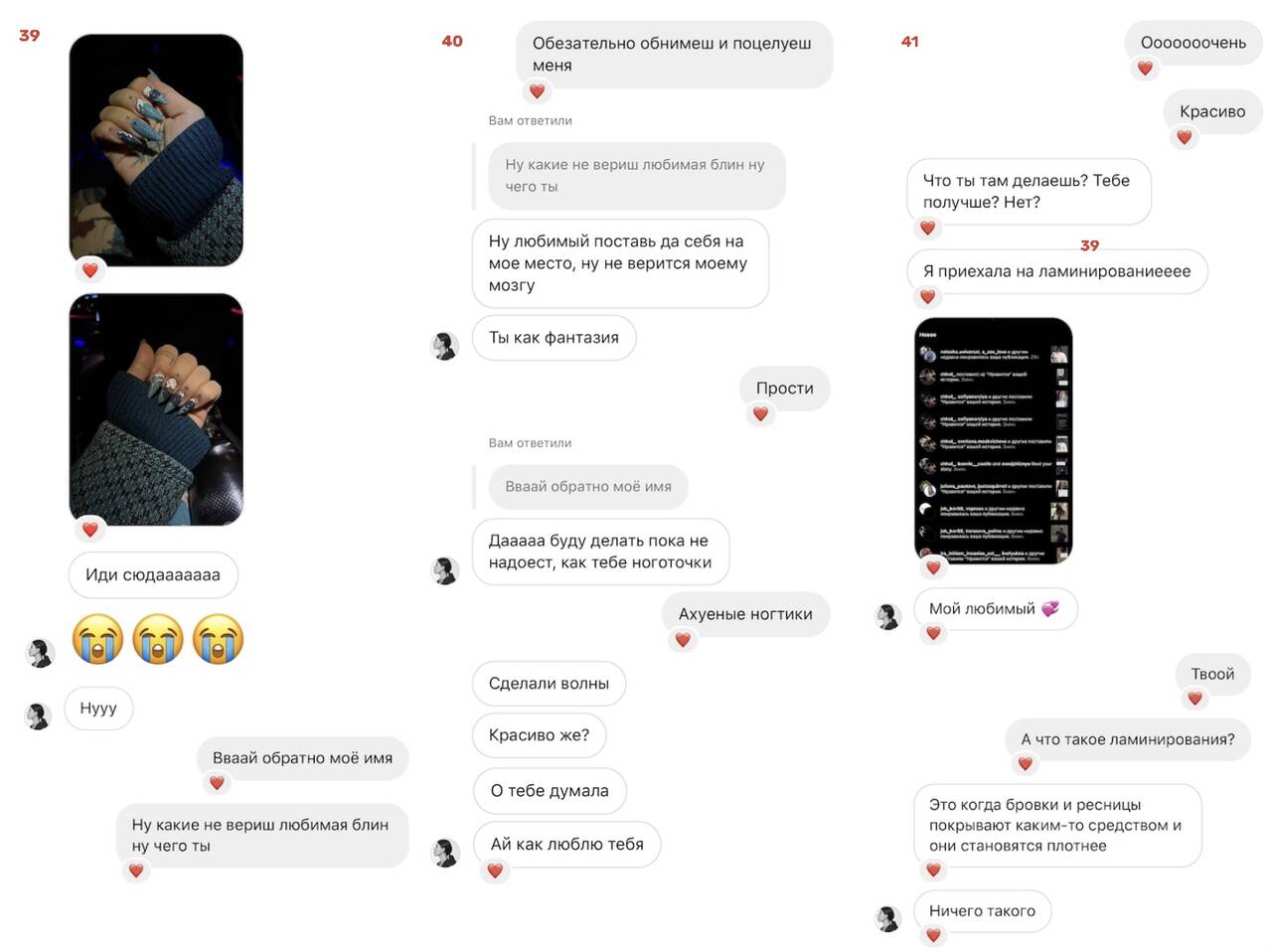The height and width of the screenshot is (952, 1272).
Task: Click avatar beside 'Ты как фантазия'
Action: click(444, 346)
